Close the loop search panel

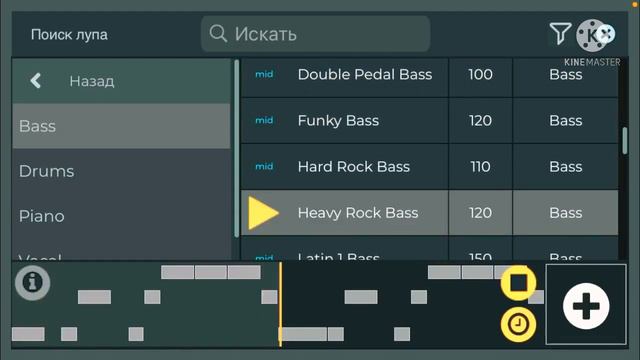click(x=605, y=33)
